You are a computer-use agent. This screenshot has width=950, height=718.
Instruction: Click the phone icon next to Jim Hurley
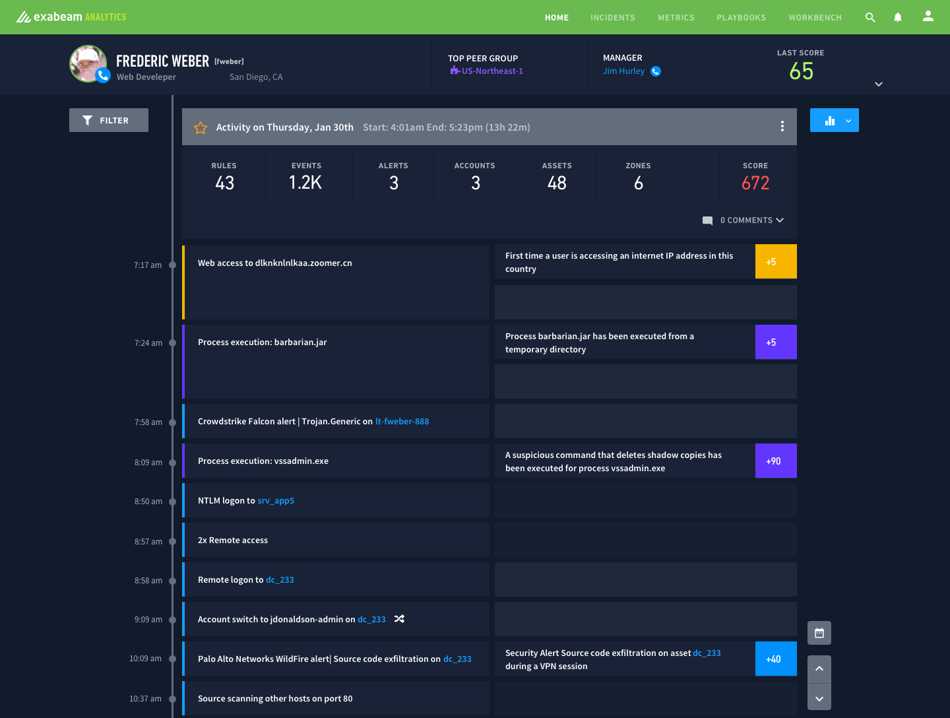pyautogui.click(x=656, y=71)
